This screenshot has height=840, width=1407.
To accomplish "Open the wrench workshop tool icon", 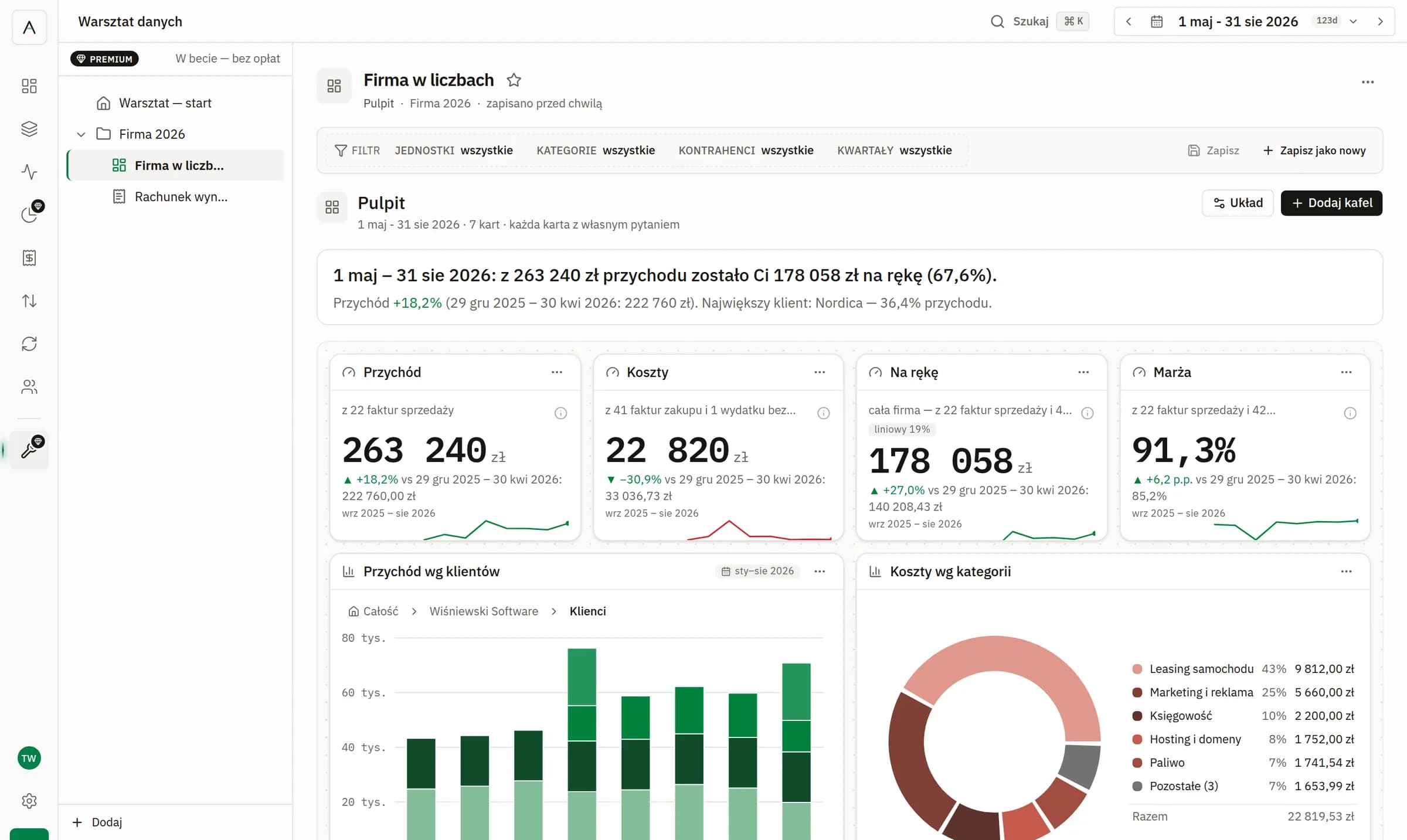I will (29, 450).
